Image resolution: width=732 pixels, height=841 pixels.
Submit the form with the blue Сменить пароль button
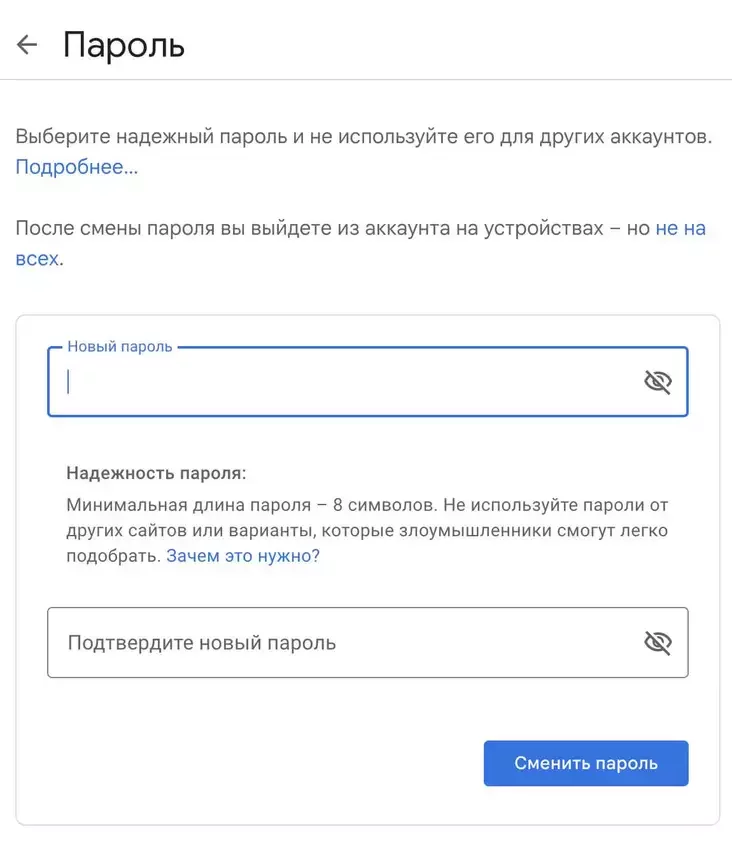click(x=586, y=763)
